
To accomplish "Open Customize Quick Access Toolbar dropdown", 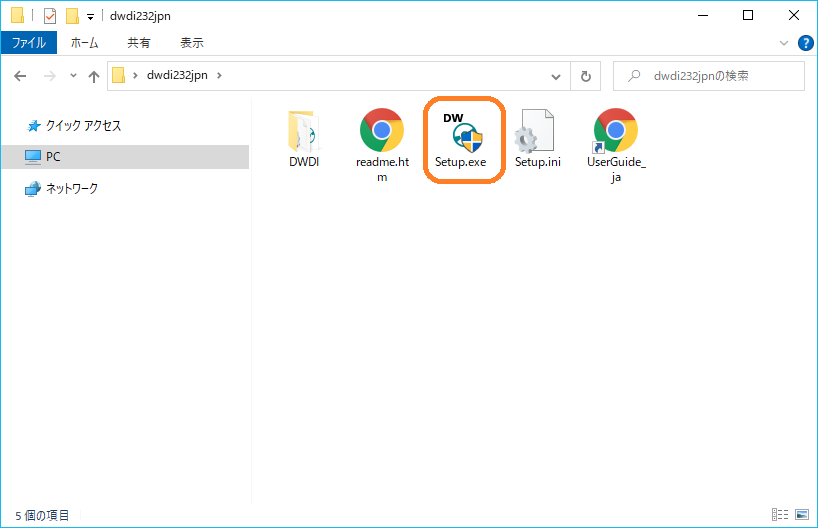I will click(90, 17).
